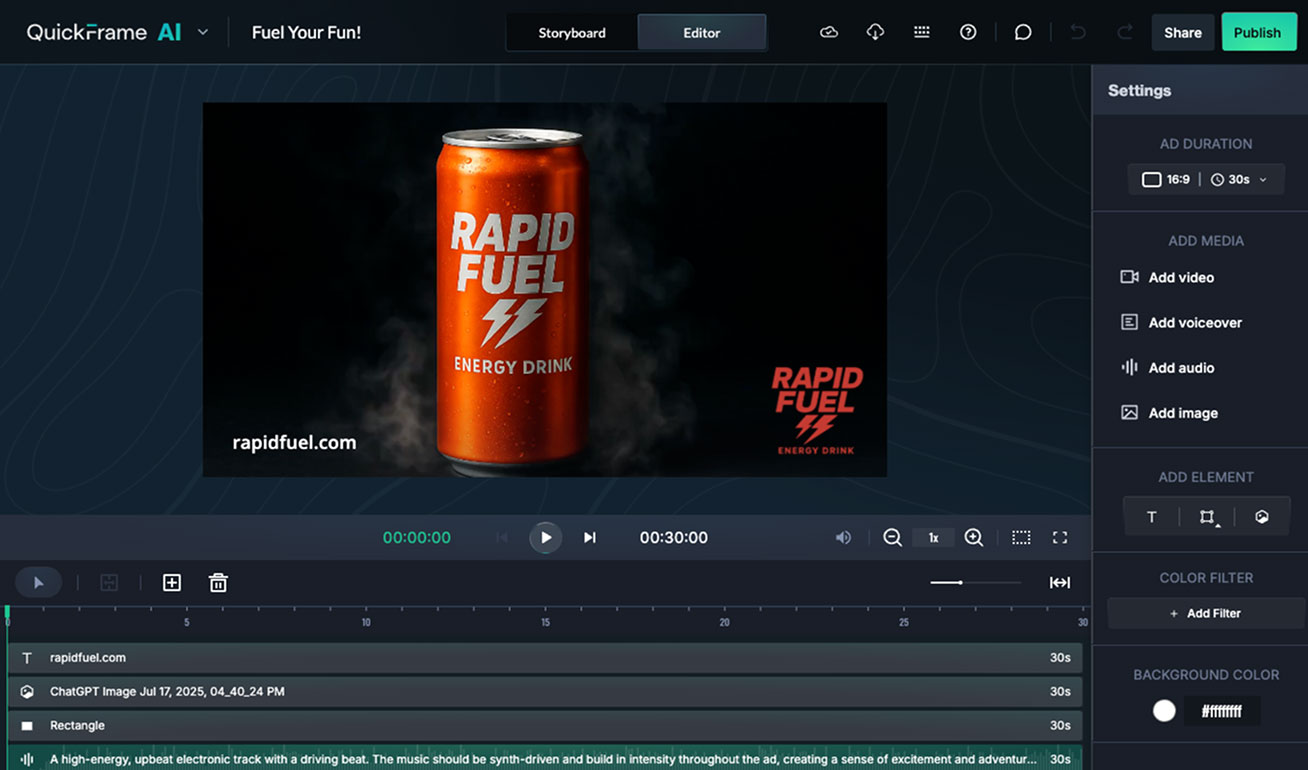Viewport: 1308px width, 770px height.
Task: Toggle the dashed safe-area frame icon
Action: [1020, 538]
